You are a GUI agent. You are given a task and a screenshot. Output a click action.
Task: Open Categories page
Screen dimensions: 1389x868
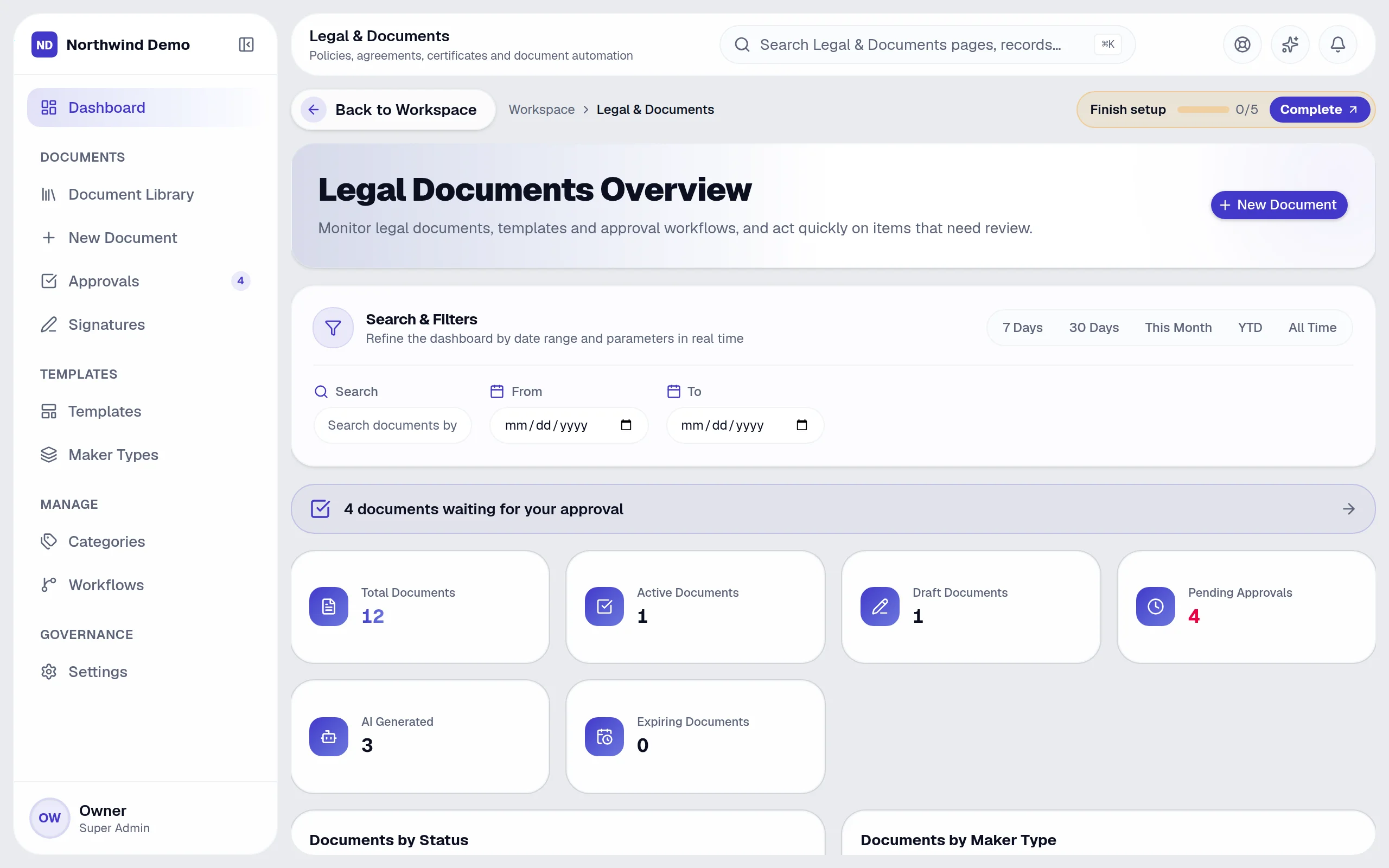(x=146, y=541)
